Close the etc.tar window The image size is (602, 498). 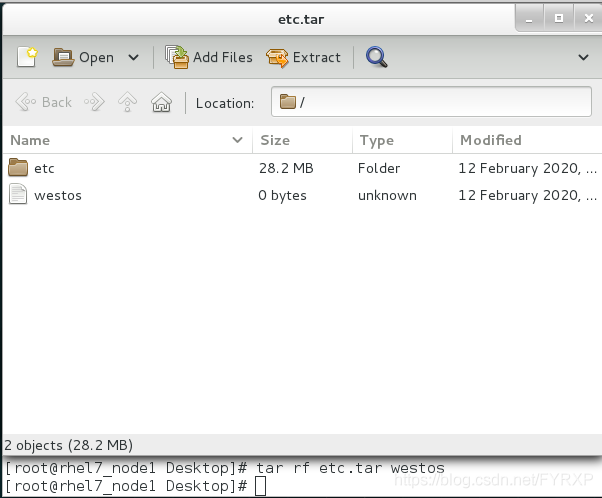coord(588,18)
